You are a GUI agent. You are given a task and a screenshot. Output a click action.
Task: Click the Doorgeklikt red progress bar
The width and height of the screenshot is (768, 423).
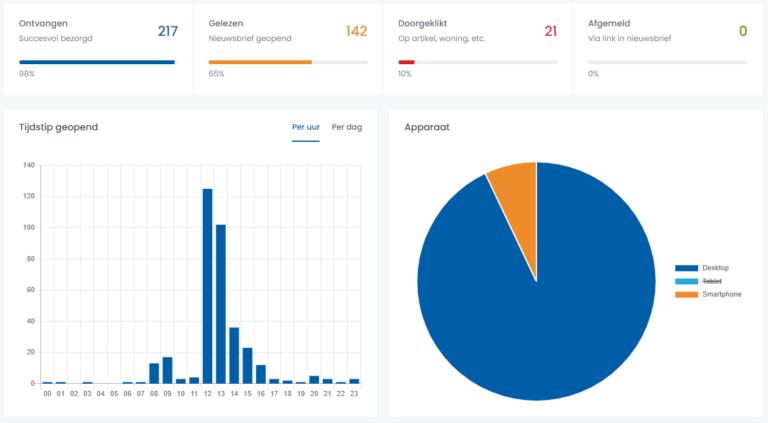pyautogui.click(x=406, y=62)
